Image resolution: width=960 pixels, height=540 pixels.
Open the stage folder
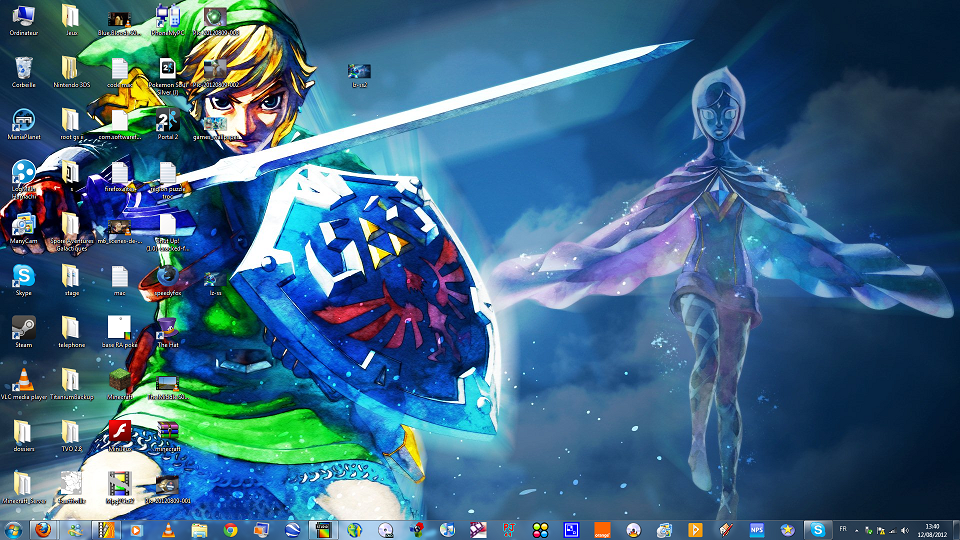(71, 280)
